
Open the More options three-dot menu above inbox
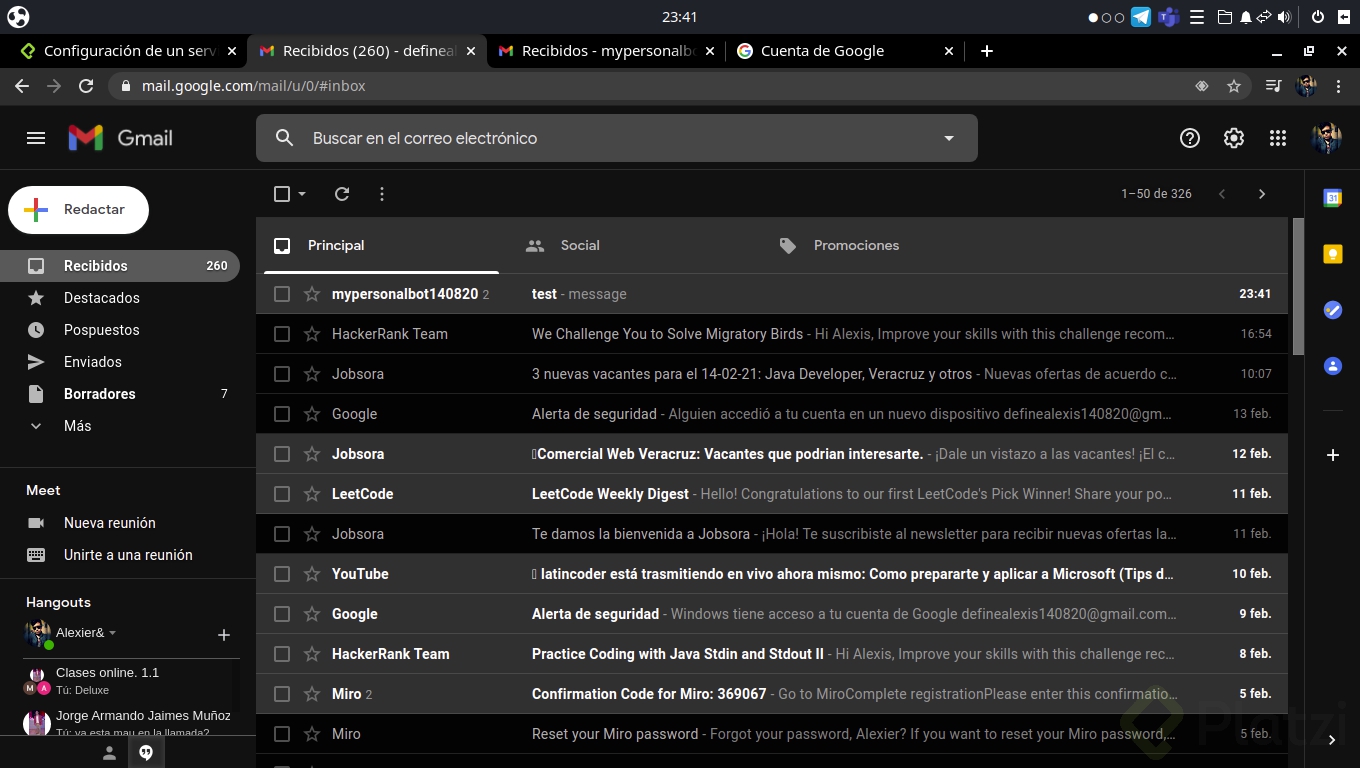click(382, 194)
